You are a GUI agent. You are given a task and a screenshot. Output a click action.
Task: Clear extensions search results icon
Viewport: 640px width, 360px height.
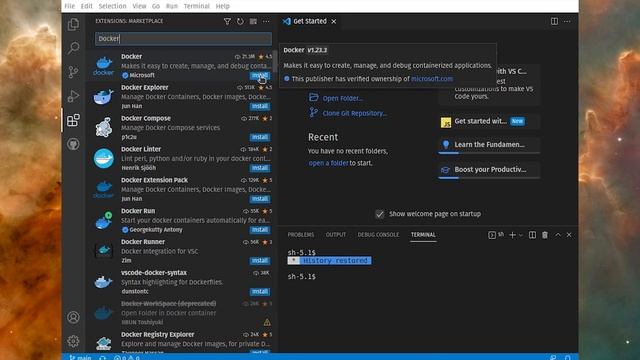click(x=253, y=21)
